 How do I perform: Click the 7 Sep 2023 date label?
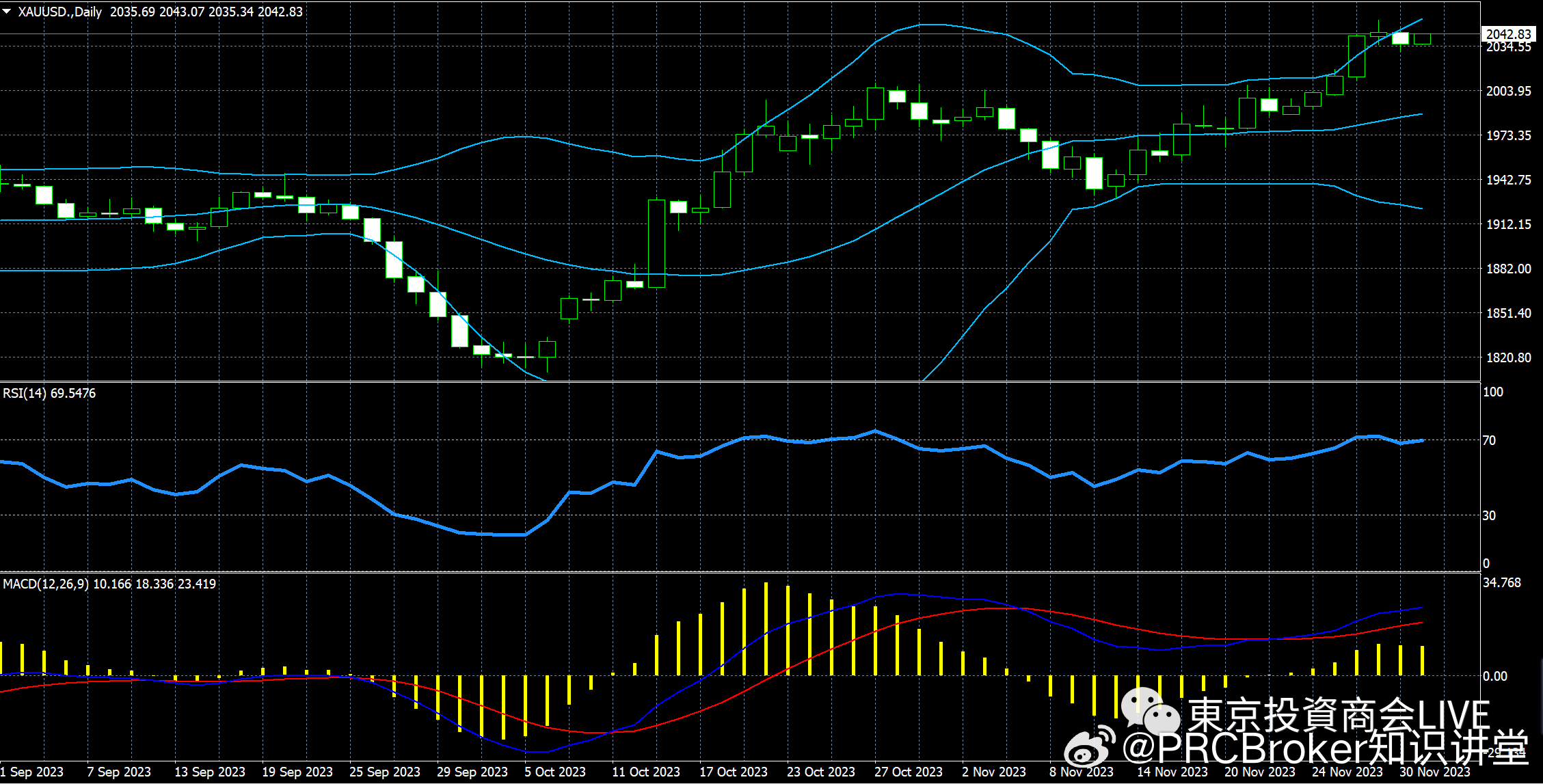coord(119,772)
